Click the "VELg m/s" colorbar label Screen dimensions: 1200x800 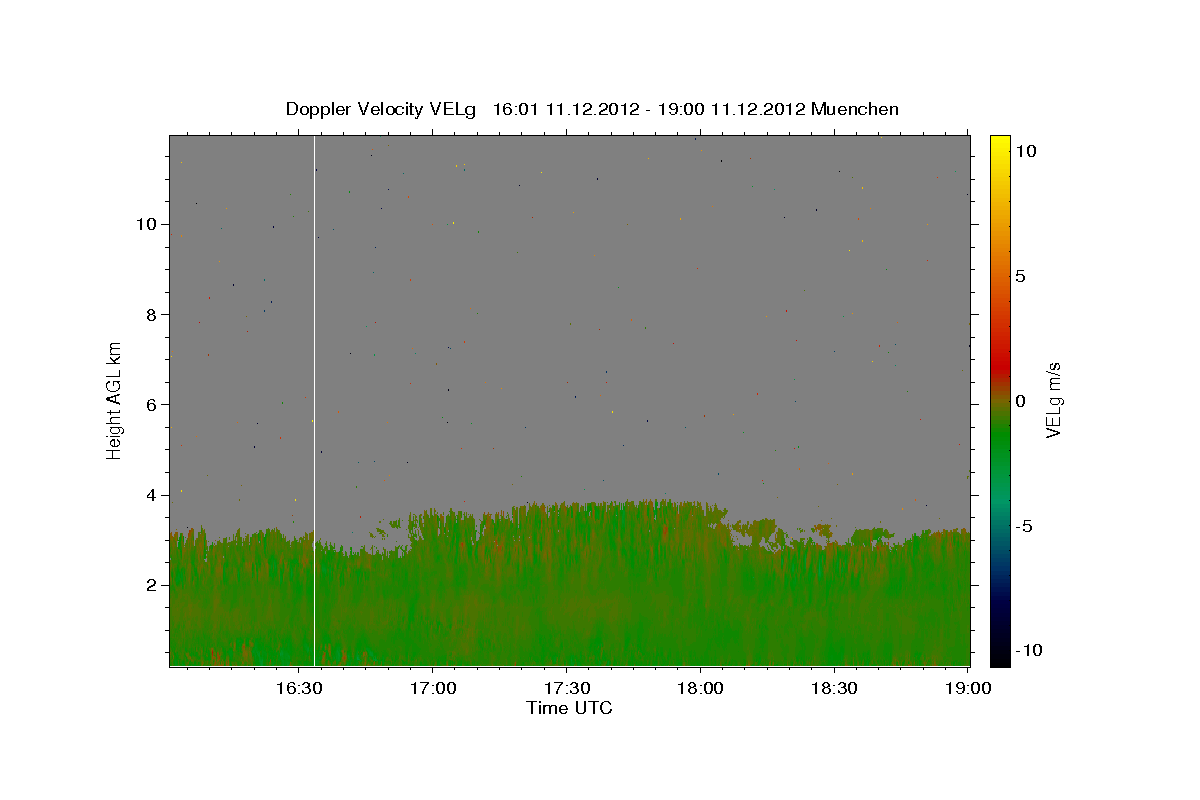click(x=1053, y=400)
